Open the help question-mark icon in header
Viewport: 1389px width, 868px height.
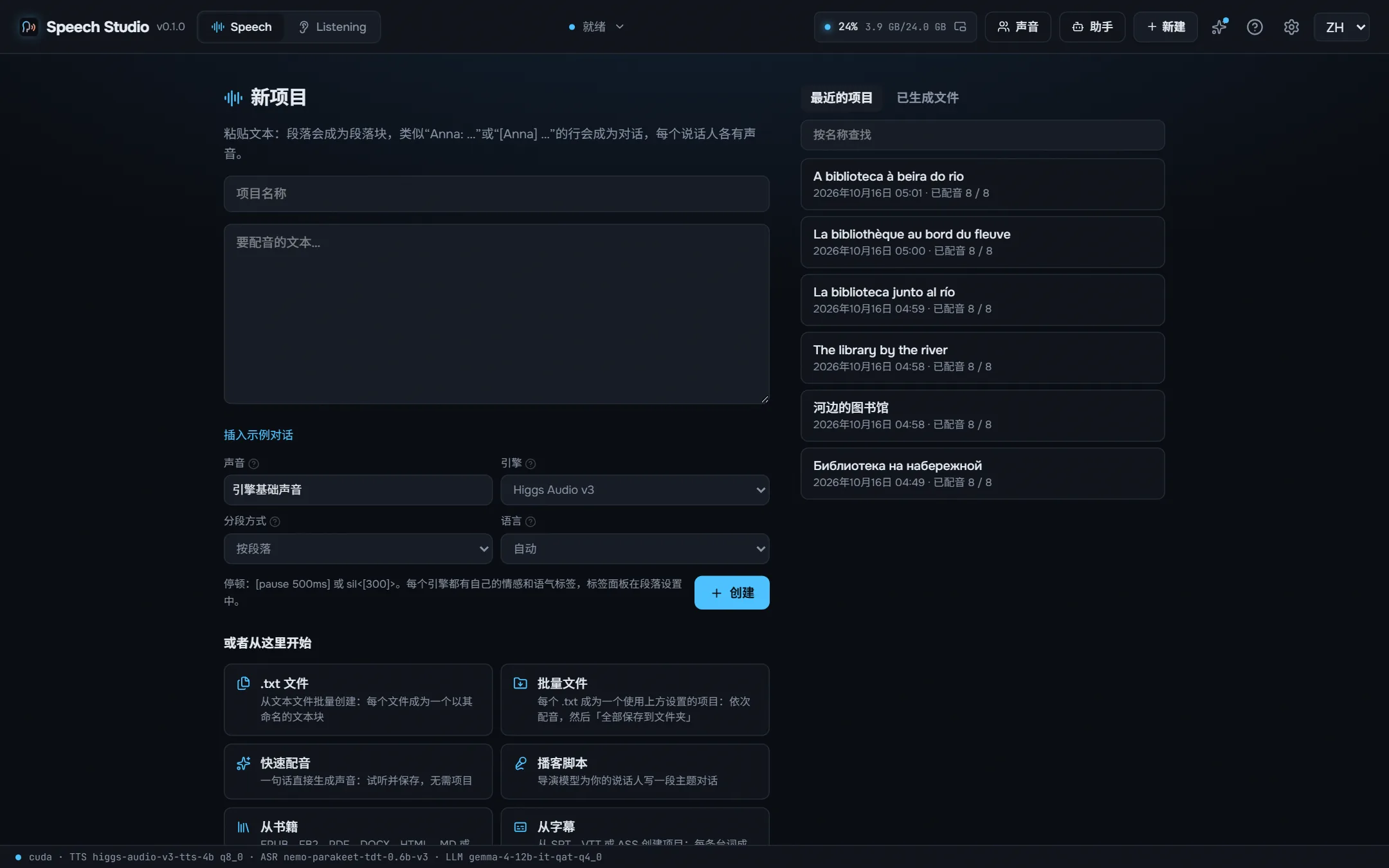tap(1255, 27)
